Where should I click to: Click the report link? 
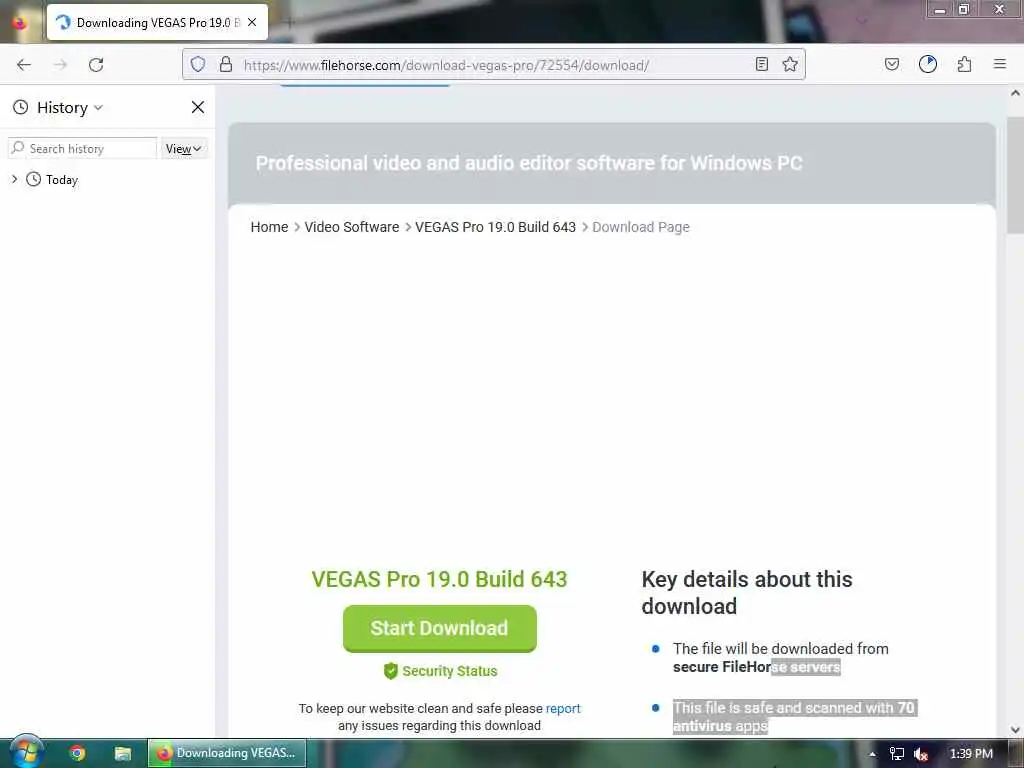pyautogui.click(x=563, y=709)
